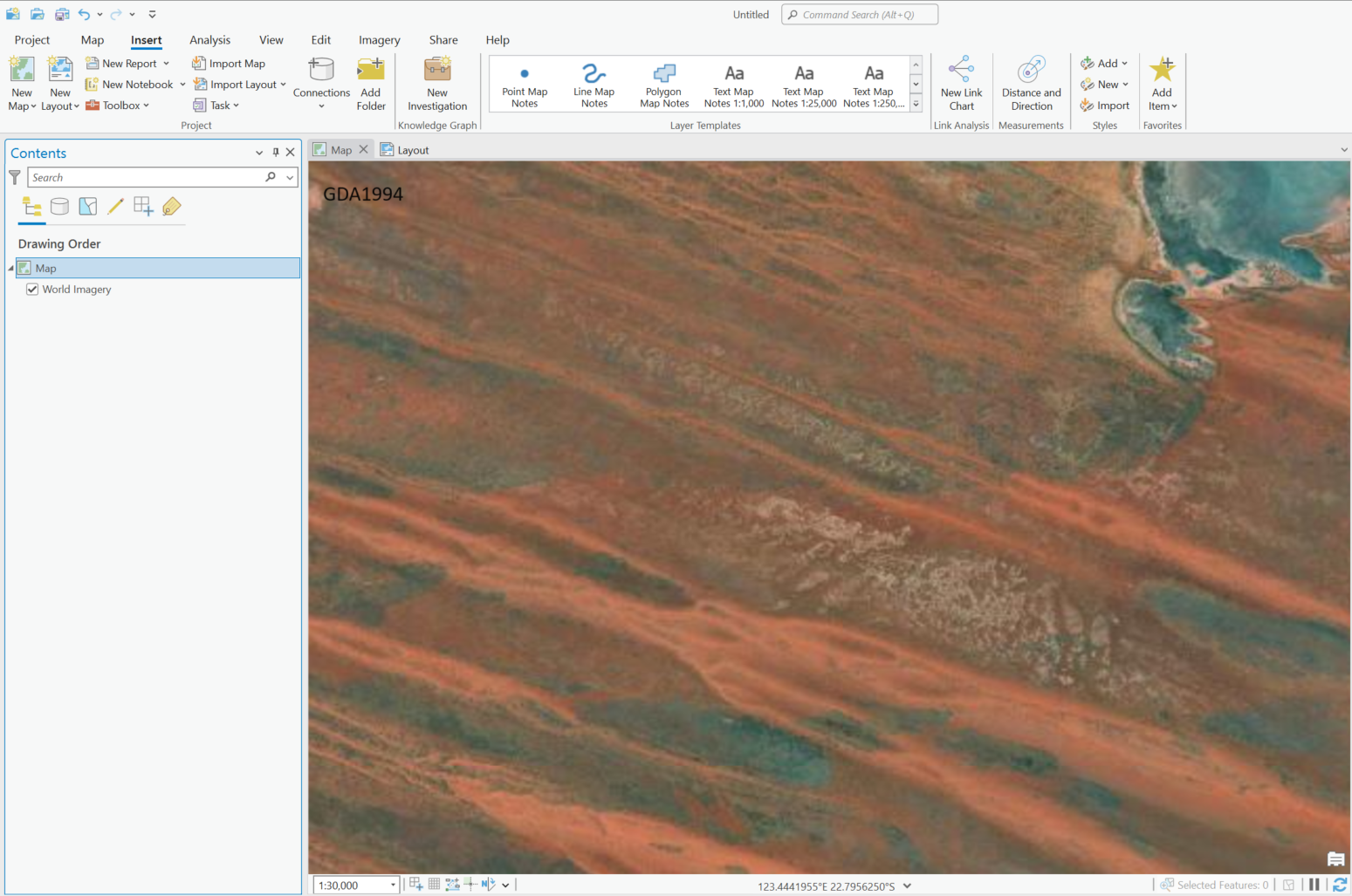The image size is (1352, 896).
Task: Click Selected Features count in status bar
Action: click(x=1221, y=884)
